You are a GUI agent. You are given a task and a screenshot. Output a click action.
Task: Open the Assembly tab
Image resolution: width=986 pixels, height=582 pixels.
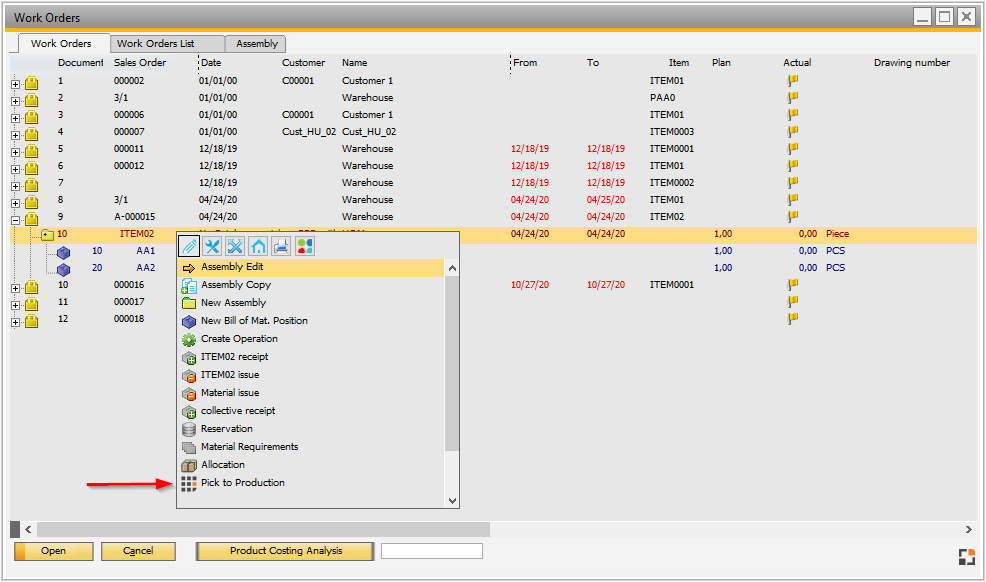257,44
